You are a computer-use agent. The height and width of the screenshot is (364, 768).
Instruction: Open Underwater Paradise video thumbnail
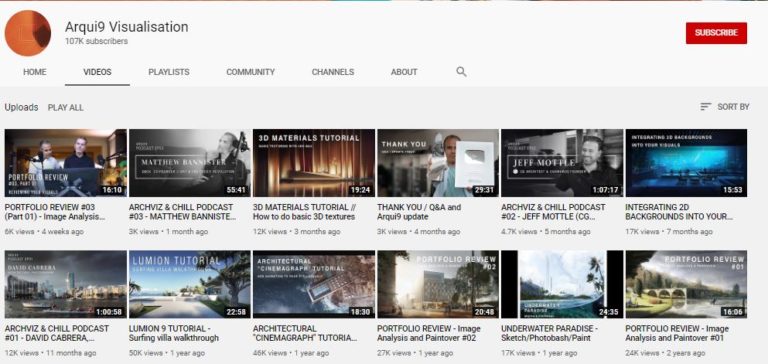pyautogui.click(x=562, y=285)
